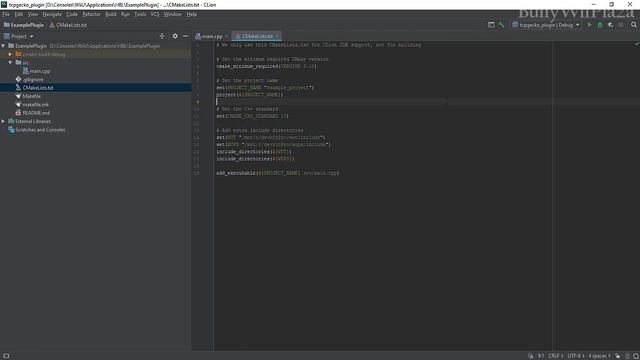Click the scroll-from-source icon in the Project header

162,36
